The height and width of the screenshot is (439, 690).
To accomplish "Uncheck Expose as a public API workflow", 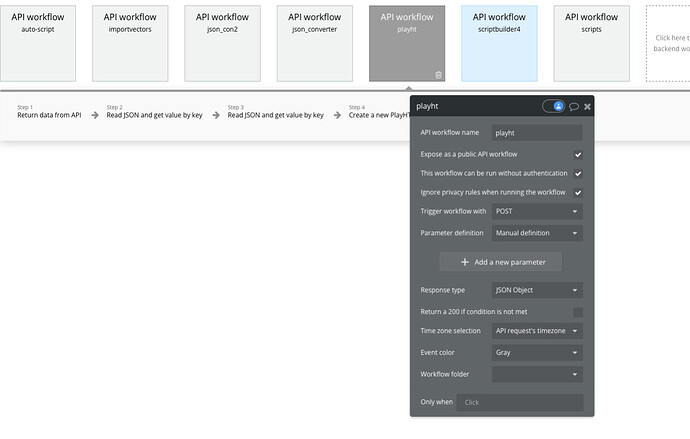I will tap(578, 154).
